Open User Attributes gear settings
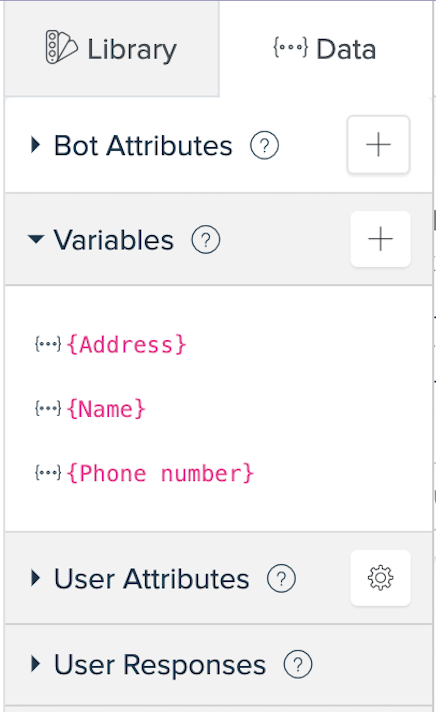Image resolution: width=436 pixels, height=712 pixels. click(x=381, y=578)
